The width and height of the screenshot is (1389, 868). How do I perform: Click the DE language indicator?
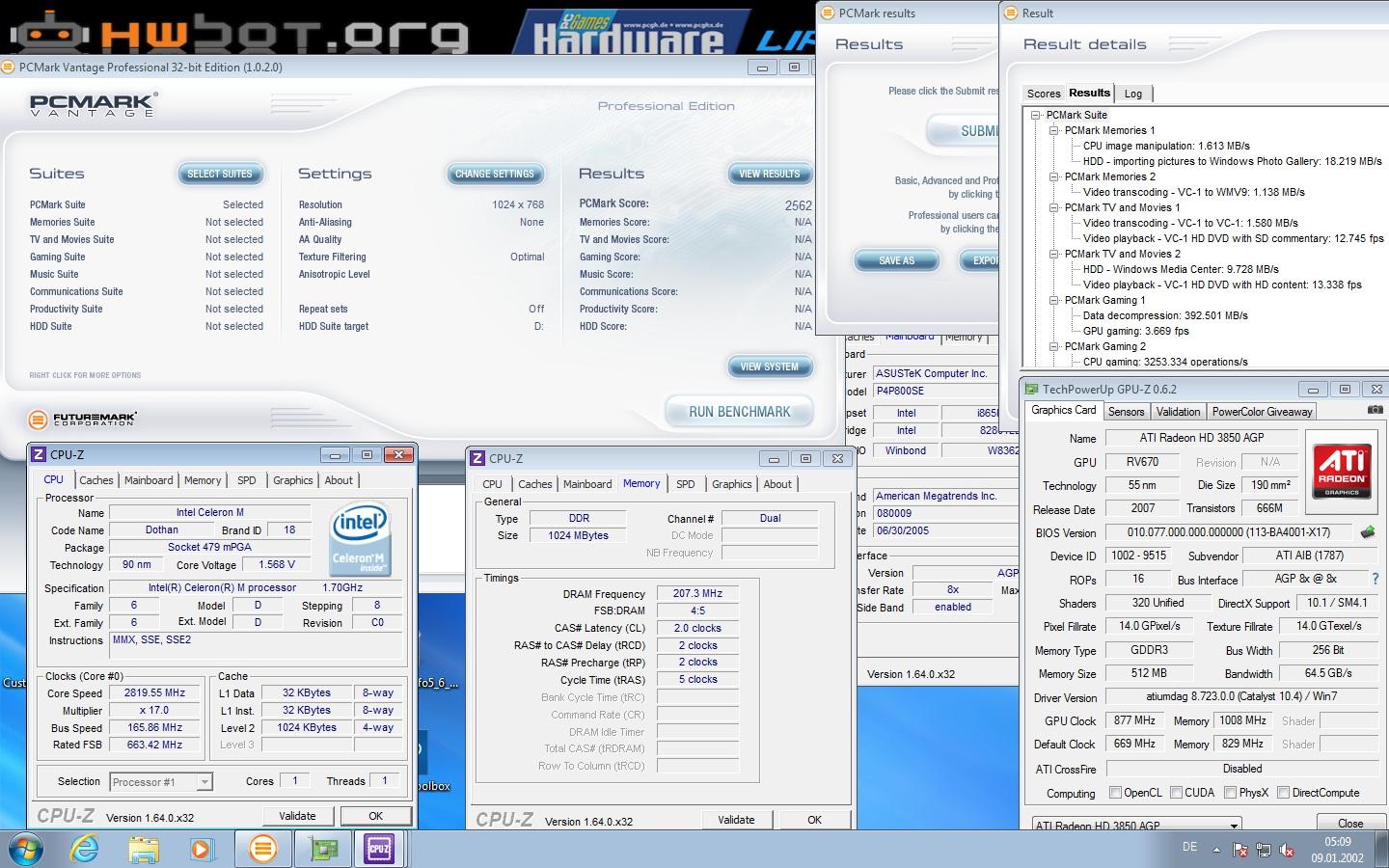(x=1189, y=847)
